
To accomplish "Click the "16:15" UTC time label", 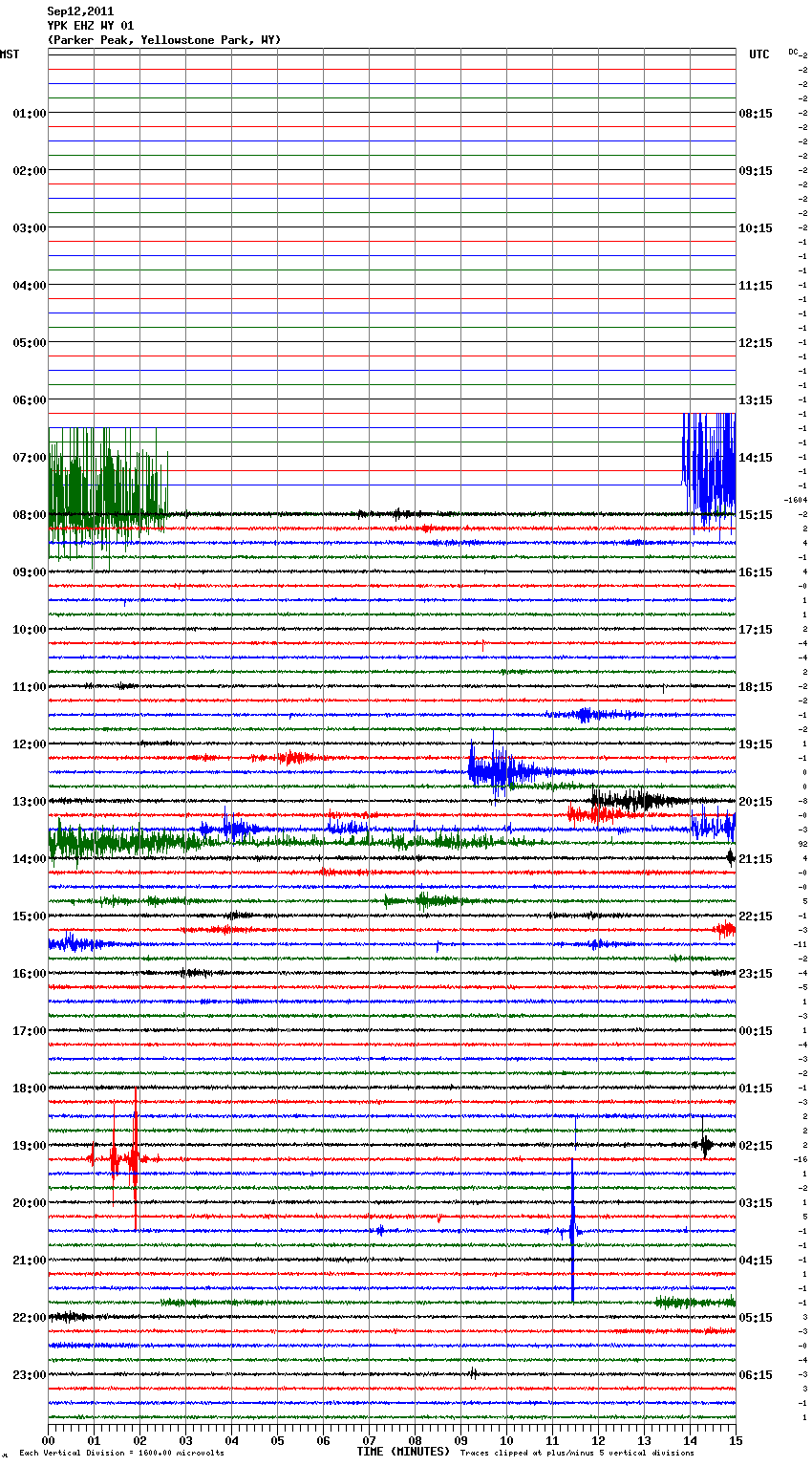I will click(757, 572).
